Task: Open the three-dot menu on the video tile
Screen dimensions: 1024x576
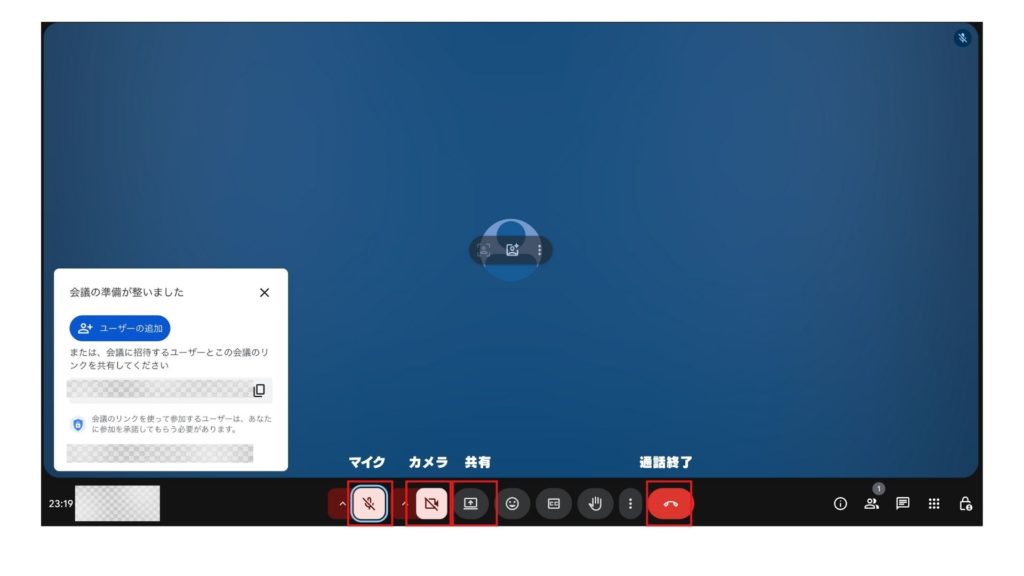Action: tap(540, 250)
